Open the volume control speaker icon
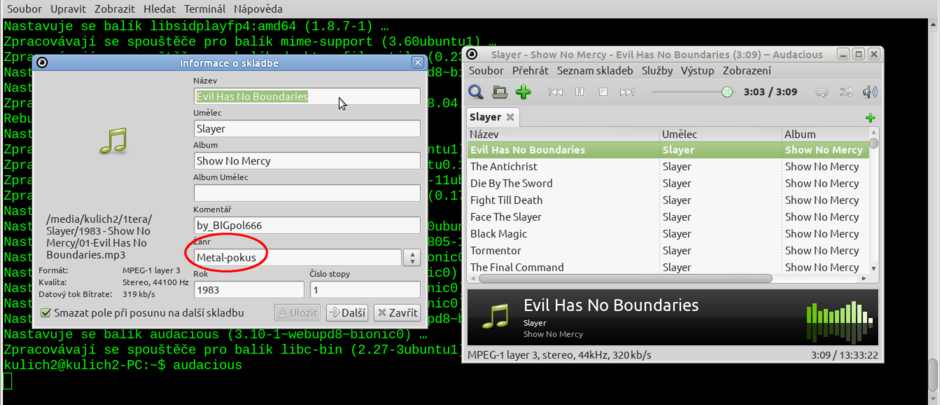 869,92
